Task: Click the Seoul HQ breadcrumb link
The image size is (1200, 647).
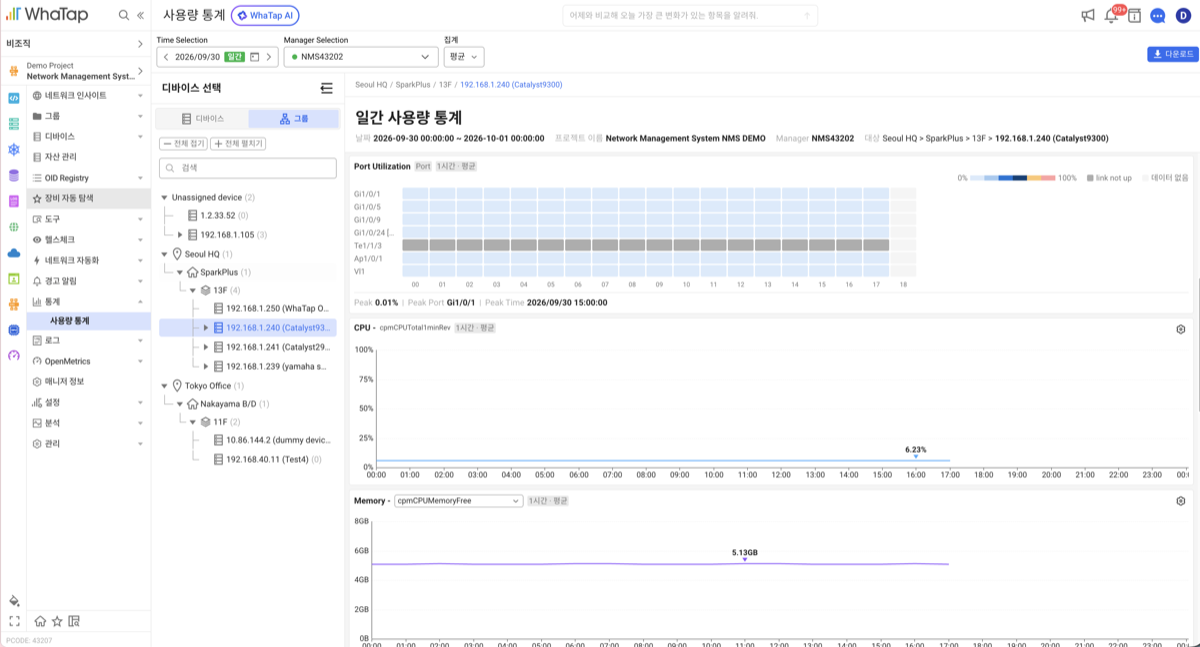Action: pos(371,85)
